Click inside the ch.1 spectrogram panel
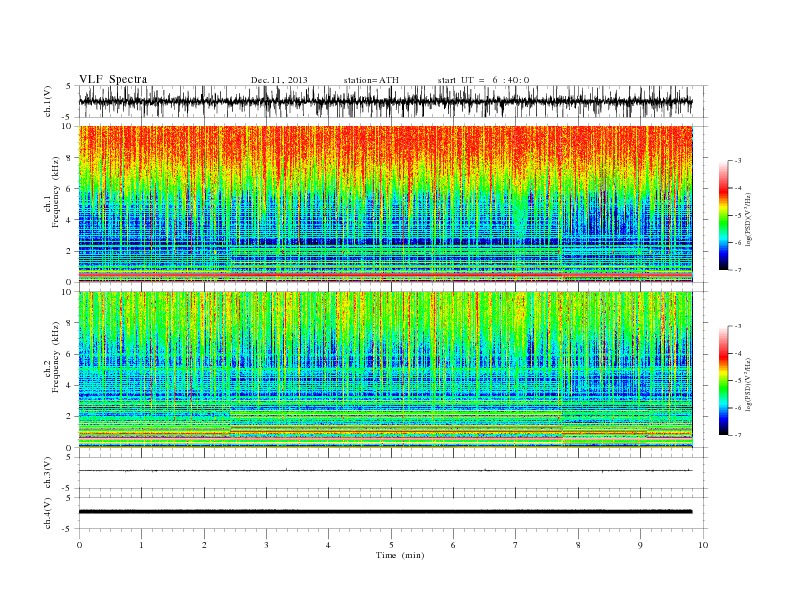 click(x=385, y=204)
